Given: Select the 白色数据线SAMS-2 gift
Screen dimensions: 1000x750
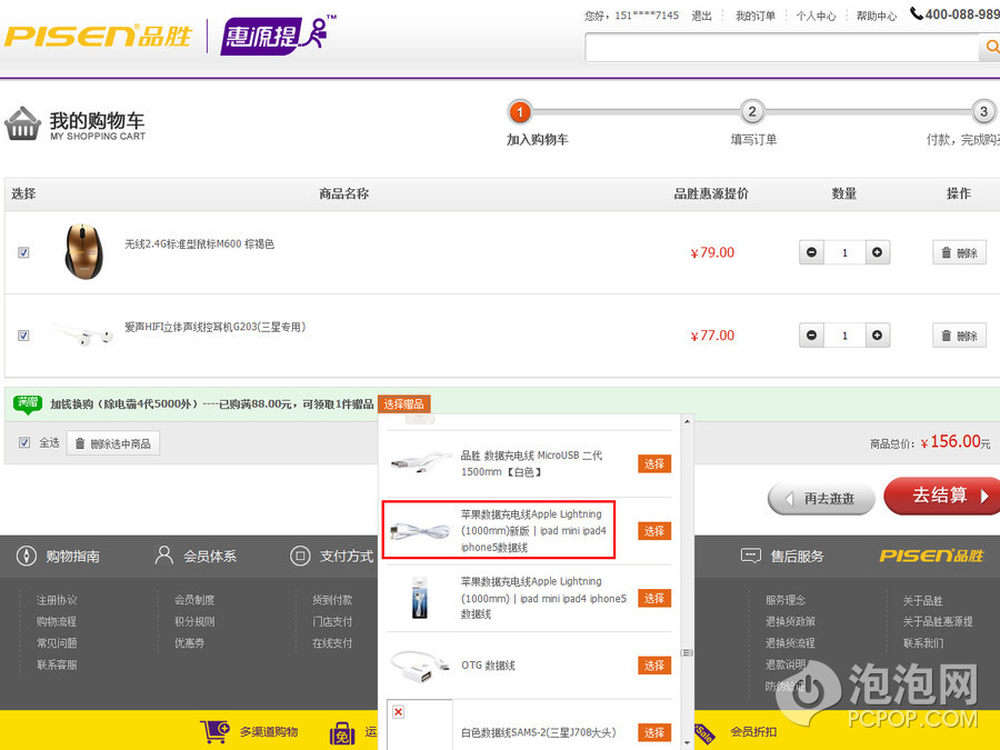Looking at the screenshot, I should coord(654,733).
